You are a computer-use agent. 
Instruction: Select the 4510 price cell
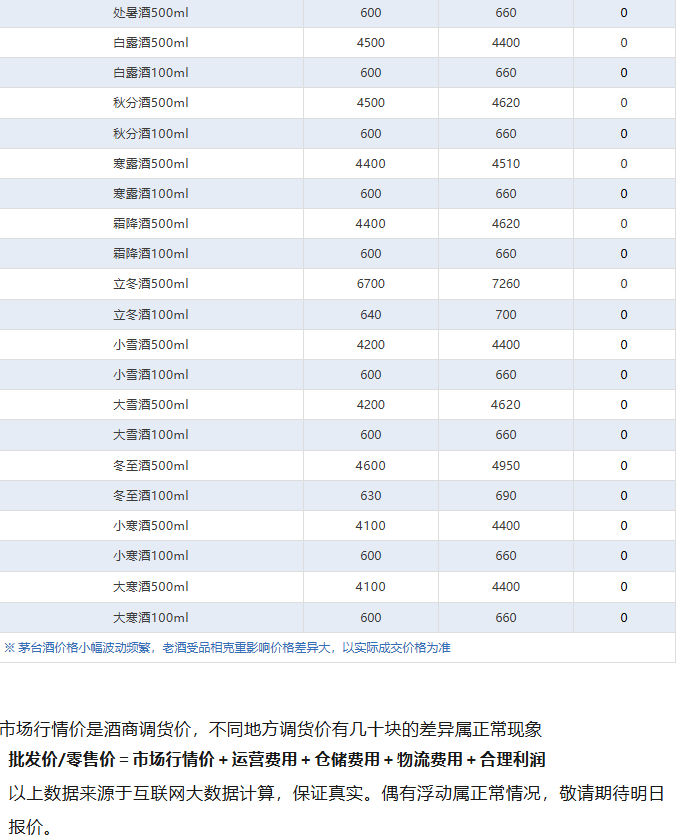[506, 163]
